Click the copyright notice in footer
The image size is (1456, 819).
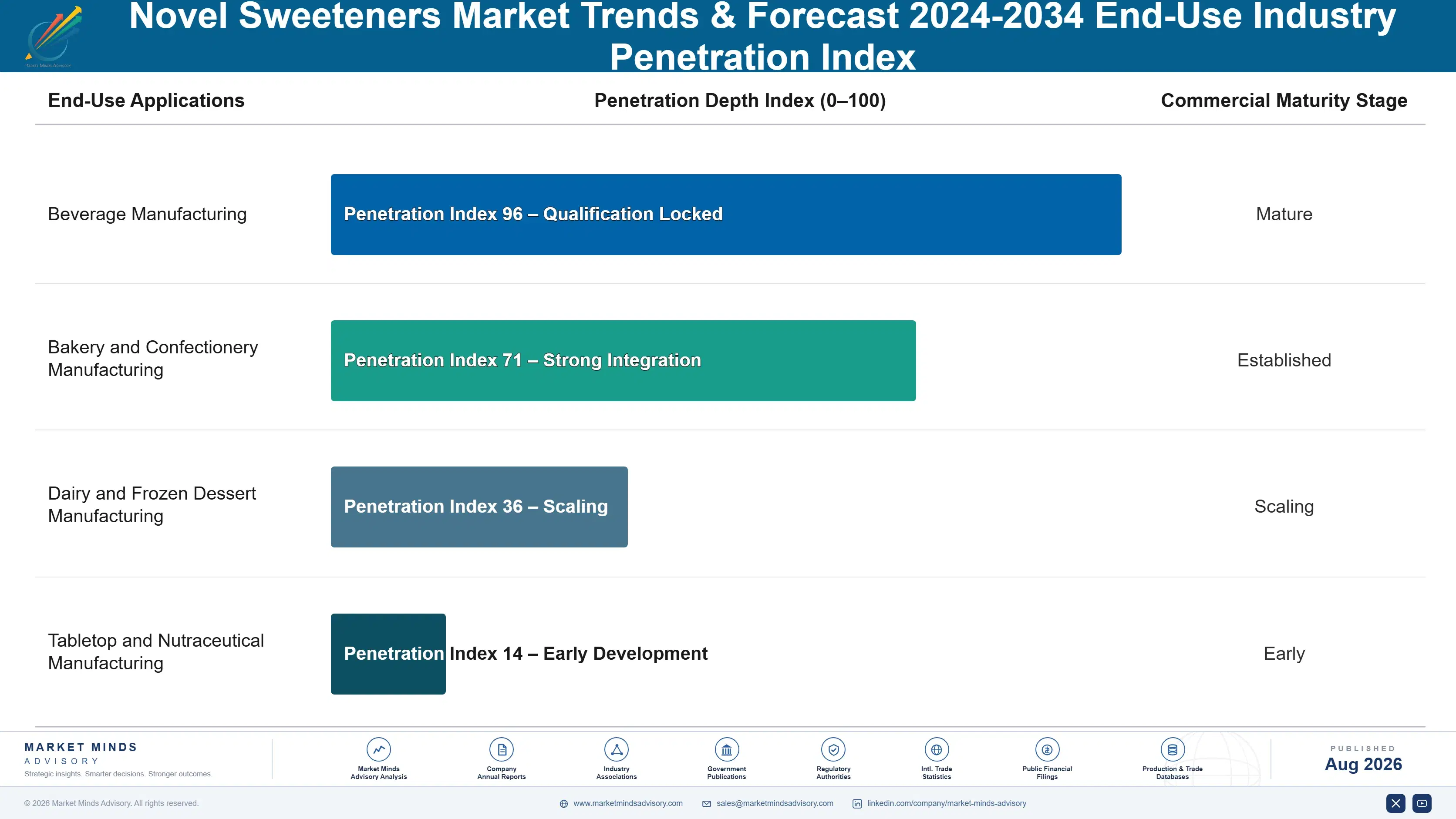[x=111, y=803]
